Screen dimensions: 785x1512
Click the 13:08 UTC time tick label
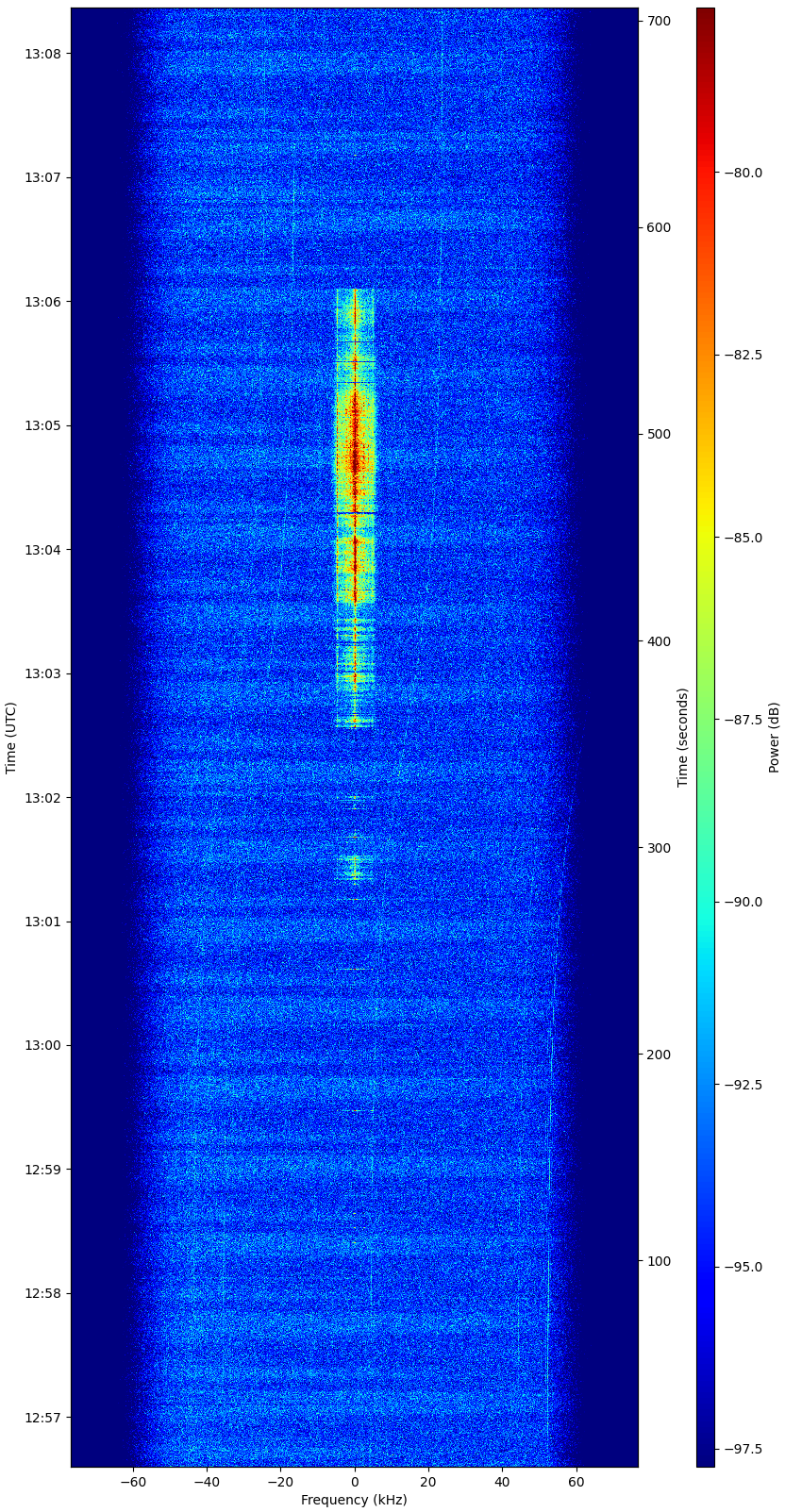pos(42,54)
